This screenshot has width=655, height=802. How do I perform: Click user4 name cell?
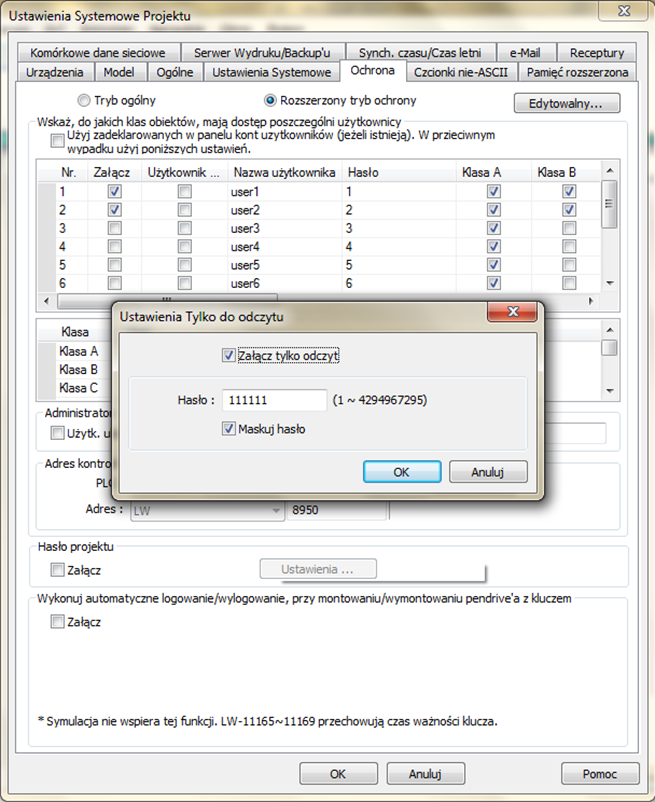click(284, 247)
